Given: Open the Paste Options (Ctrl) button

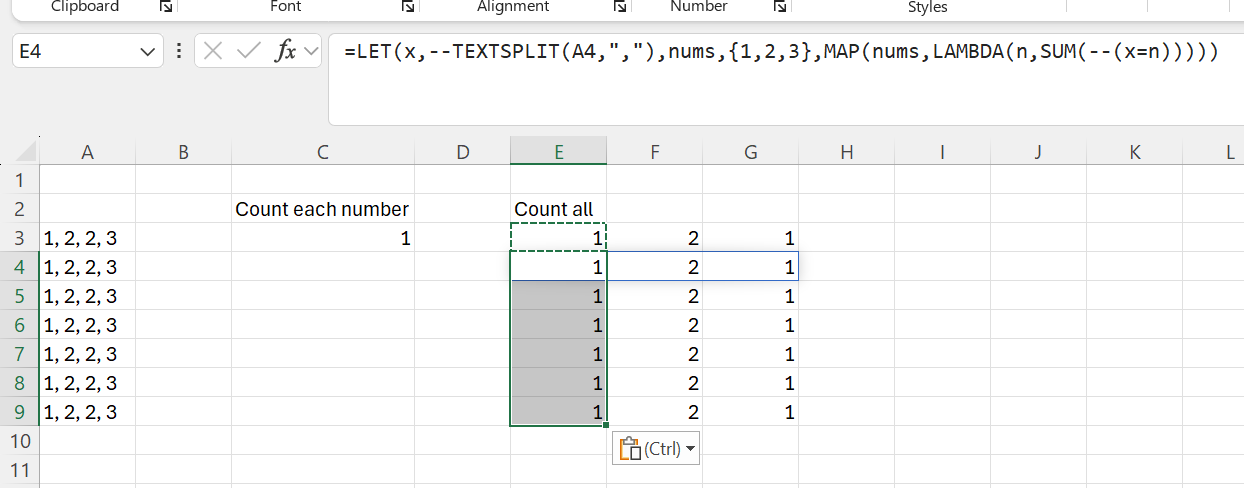Looking at the screenshot, I should (655, 449).
